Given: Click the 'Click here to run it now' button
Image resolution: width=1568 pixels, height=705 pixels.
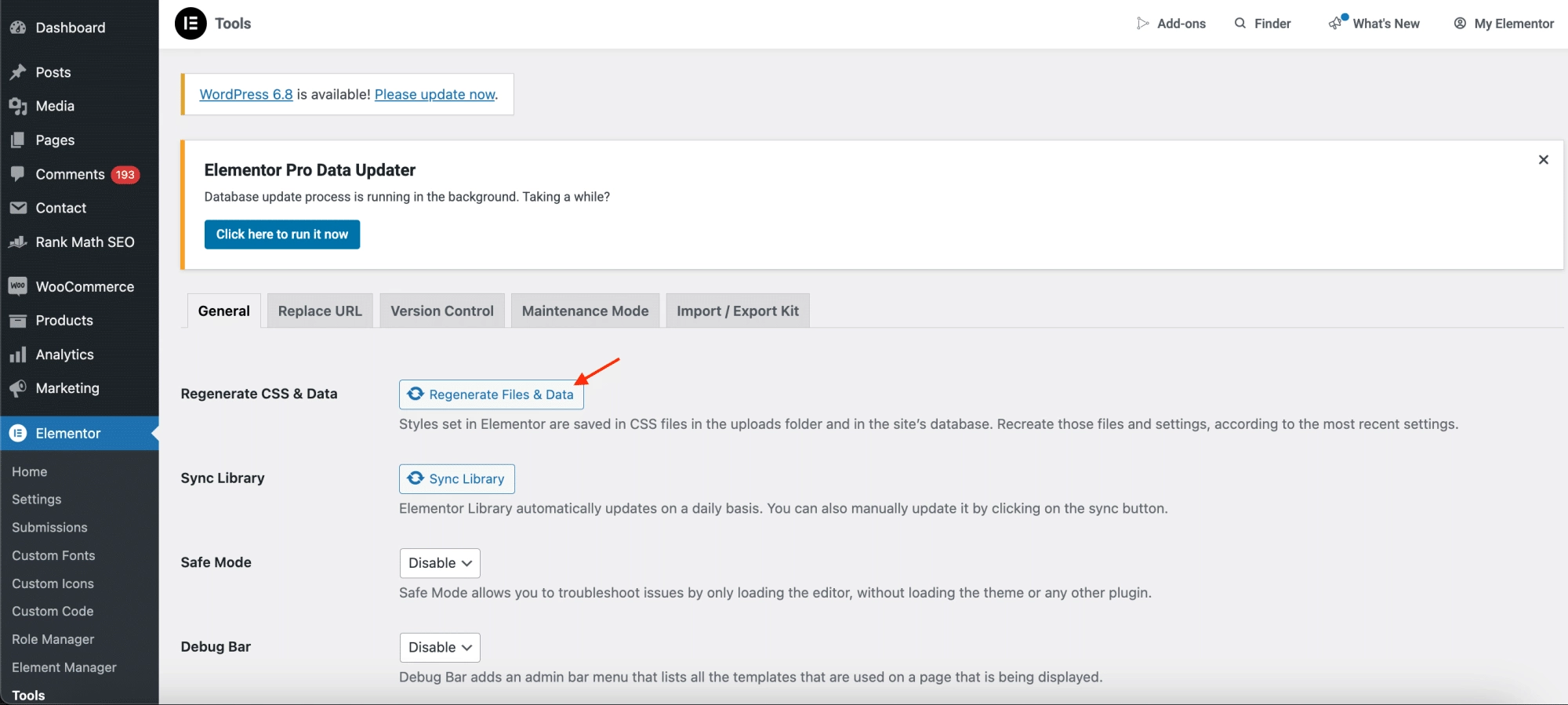Looking at the screenshot, I should pyautogui.click(x=282, y=234).
